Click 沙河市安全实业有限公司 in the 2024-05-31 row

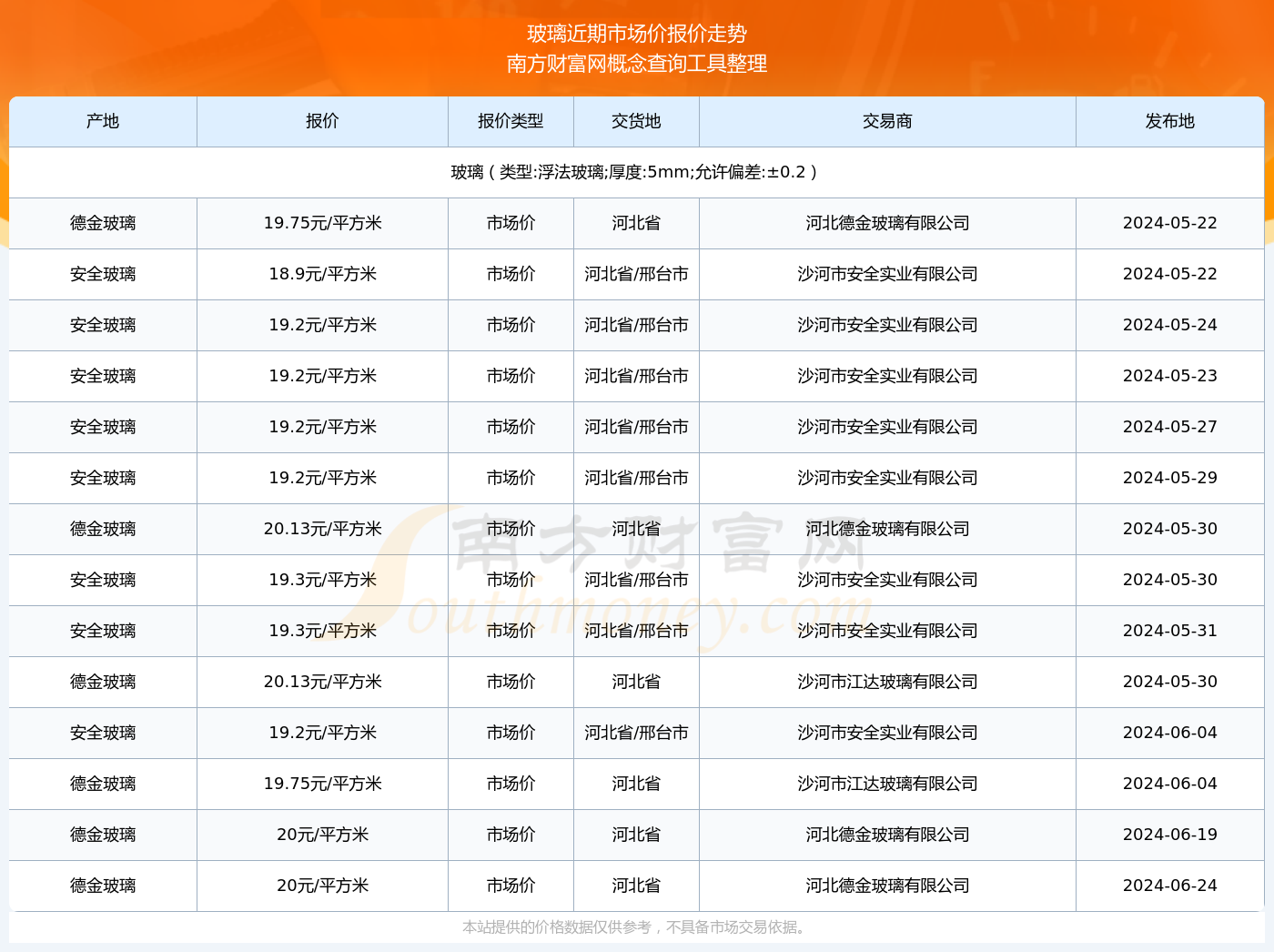coord(887,631)
